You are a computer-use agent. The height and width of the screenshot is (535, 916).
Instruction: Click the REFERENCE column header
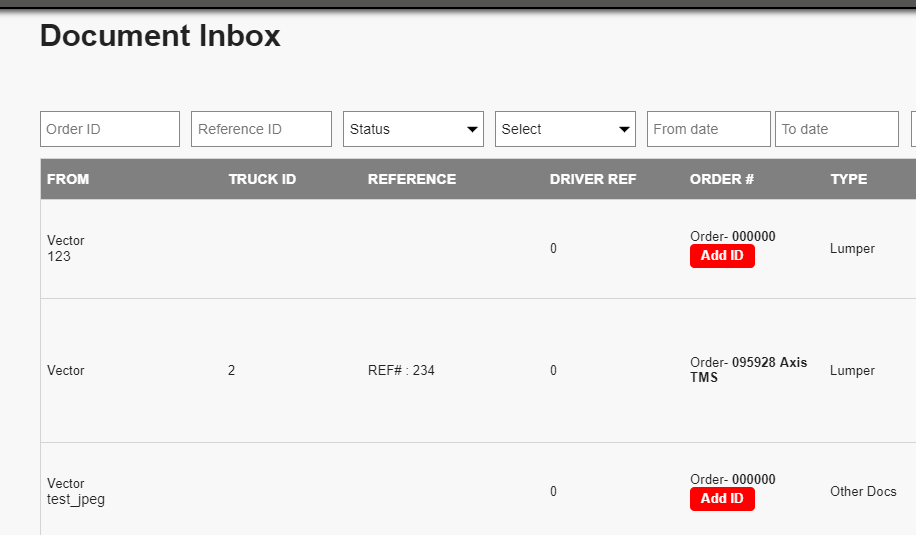pyautogui.click(x=412, y=179)
